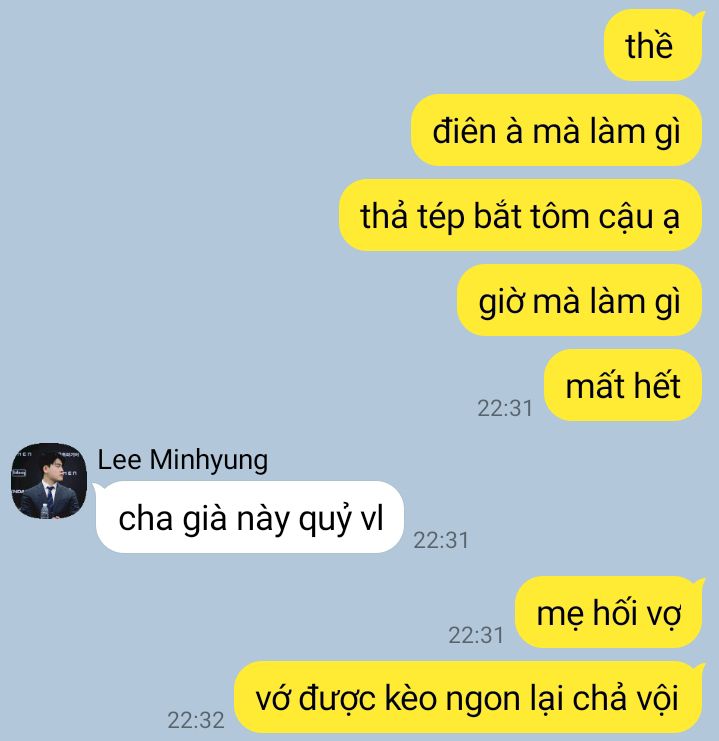719x741 pixels.
Task: Select the 'thề' message bubble
Action: coord(653,45)
